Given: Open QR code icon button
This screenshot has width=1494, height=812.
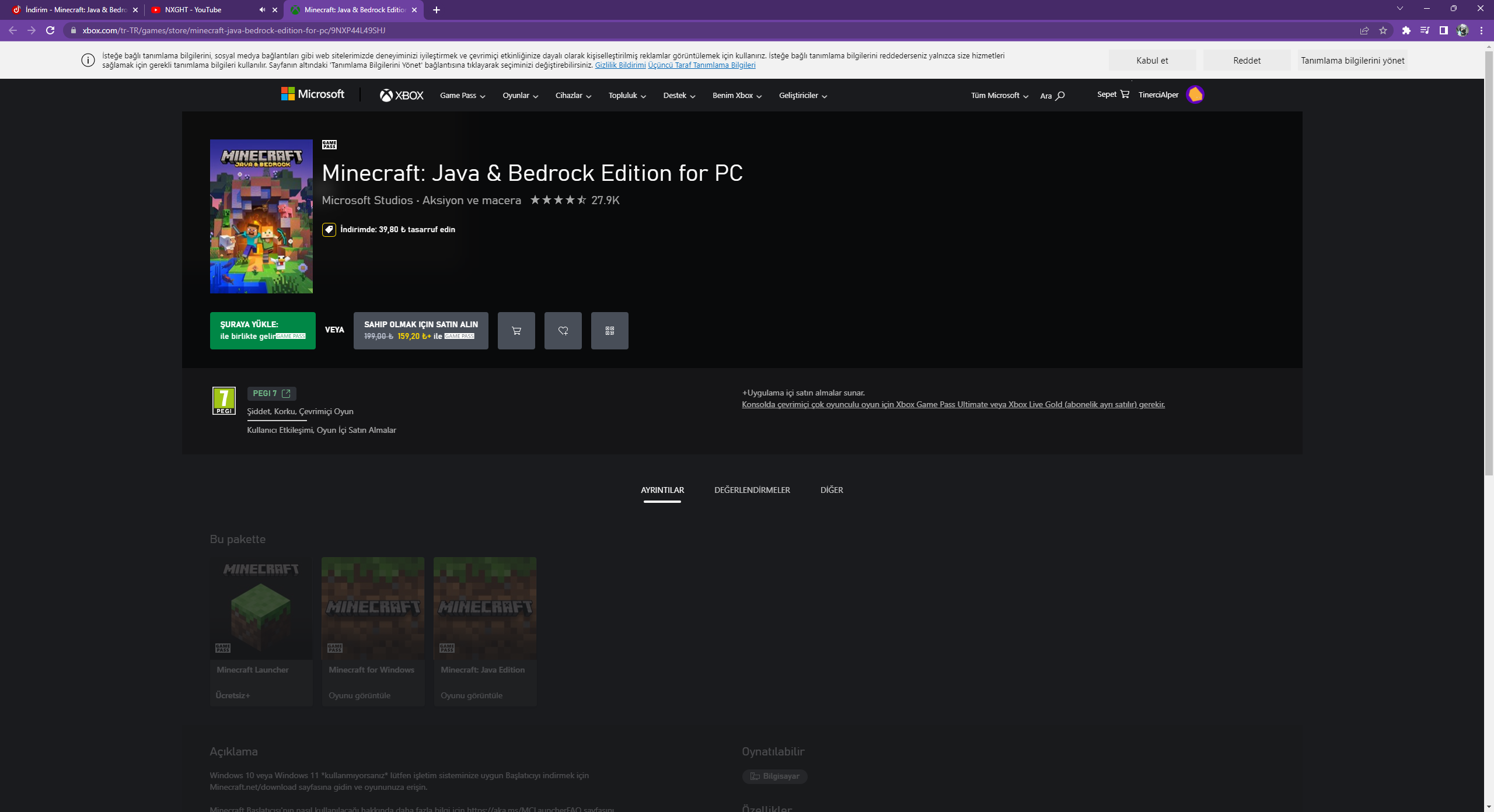Looking at the screenshot, I should click(x=609, y=331).
